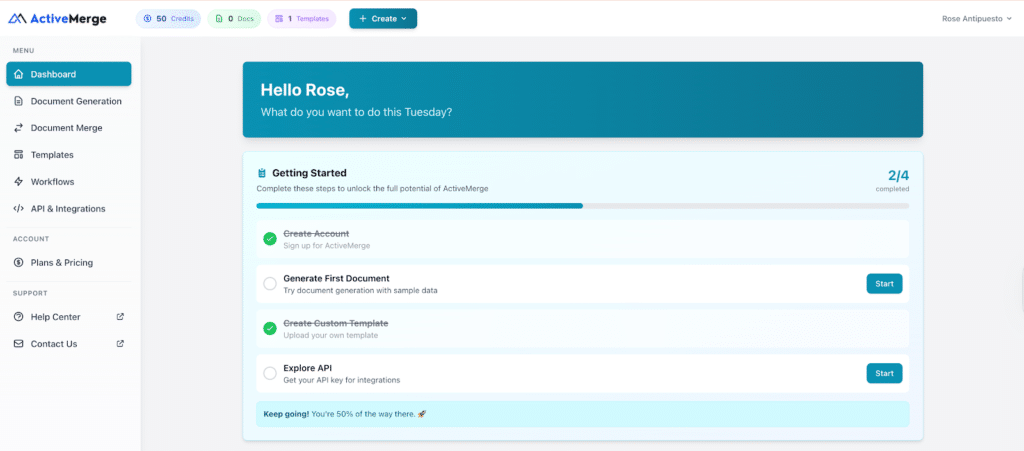The image size is (1024, 451).
Task: Open Help Center external link icon
Action: (x=120, y=317)
